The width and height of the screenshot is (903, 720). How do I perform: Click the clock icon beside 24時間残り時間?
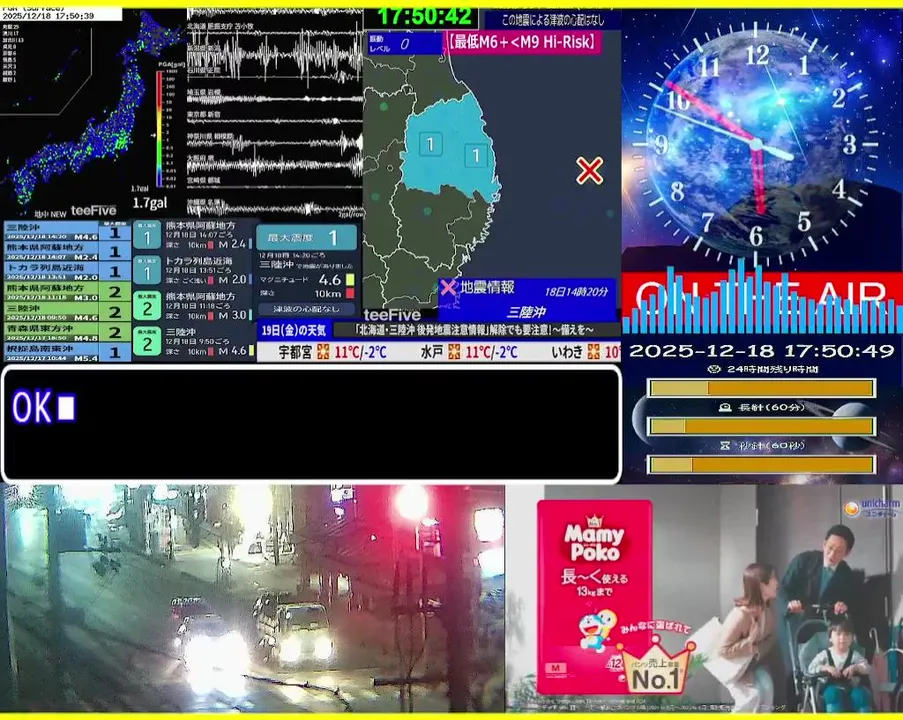tap(715, 369)
